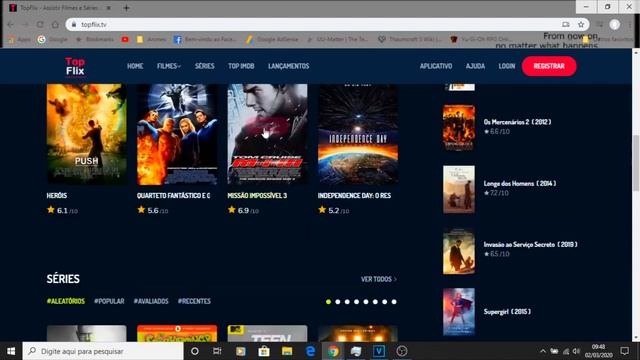Select the third series carousel dot

[x=347, y=302]
